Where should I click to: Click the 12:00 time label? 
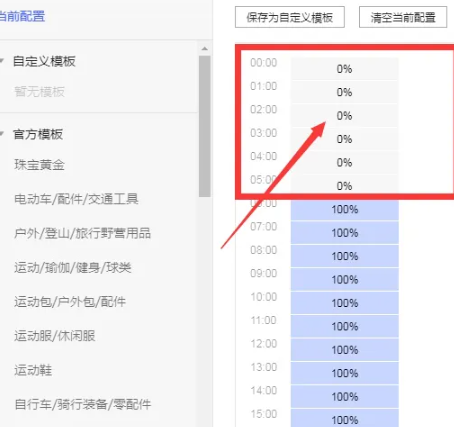point(264,344)
